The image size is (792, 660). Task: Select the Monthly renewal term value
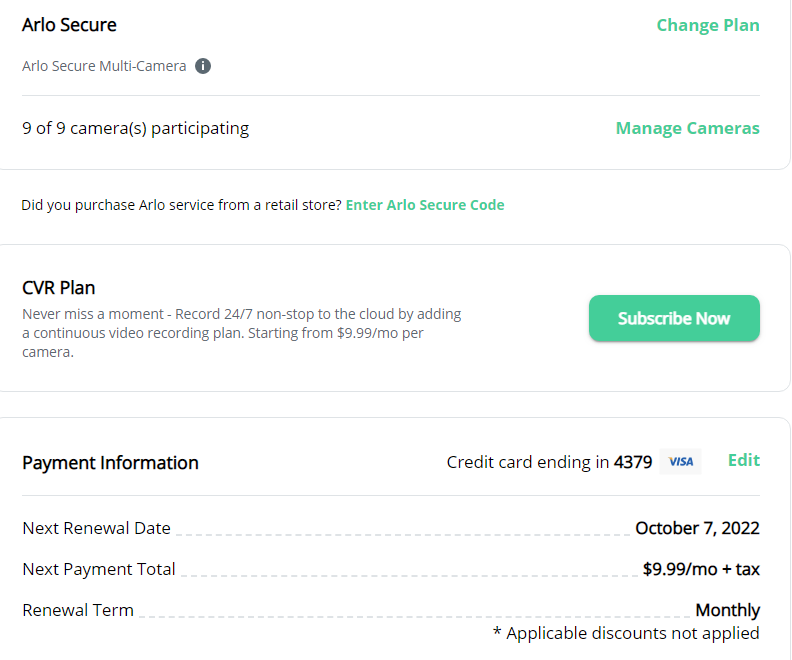click(727, 610)
